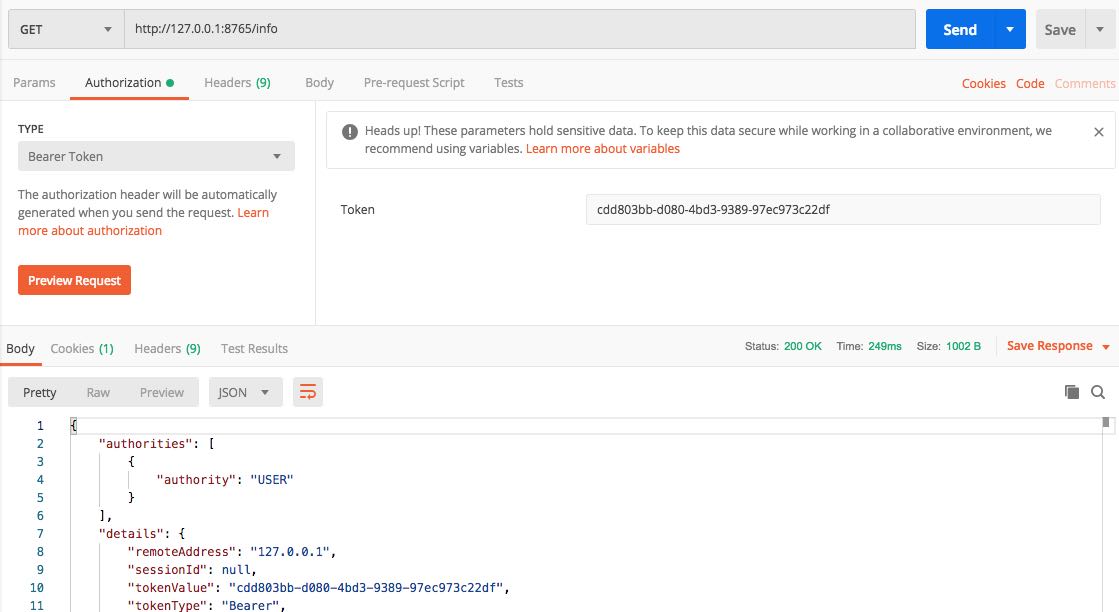Open the GET method dropdown
The width and height of the screenshot is (1119, 612).
click(x=66, y=29)
